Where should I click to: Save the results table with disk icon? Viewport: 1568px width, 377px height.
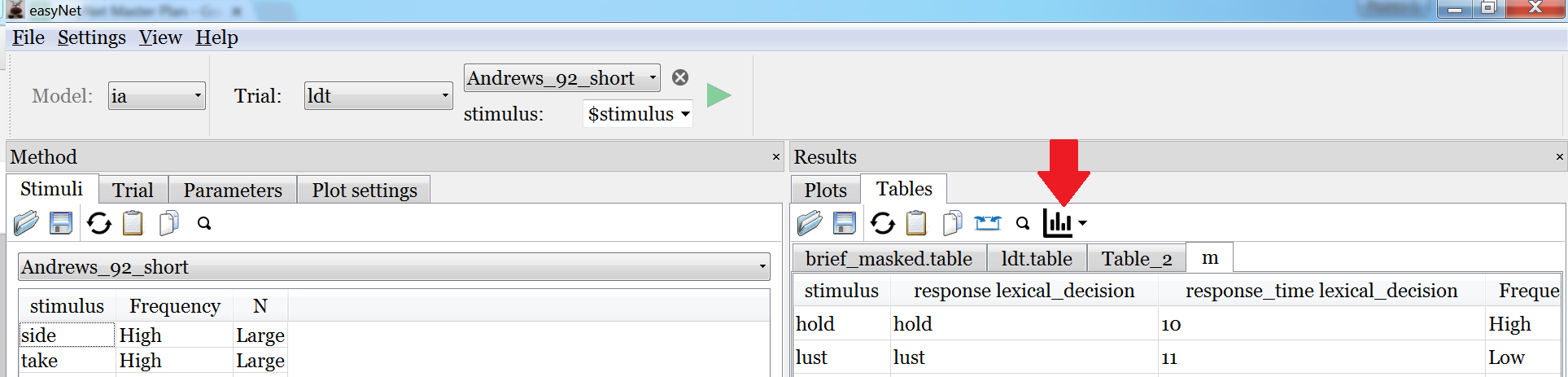tap(845, 223)
